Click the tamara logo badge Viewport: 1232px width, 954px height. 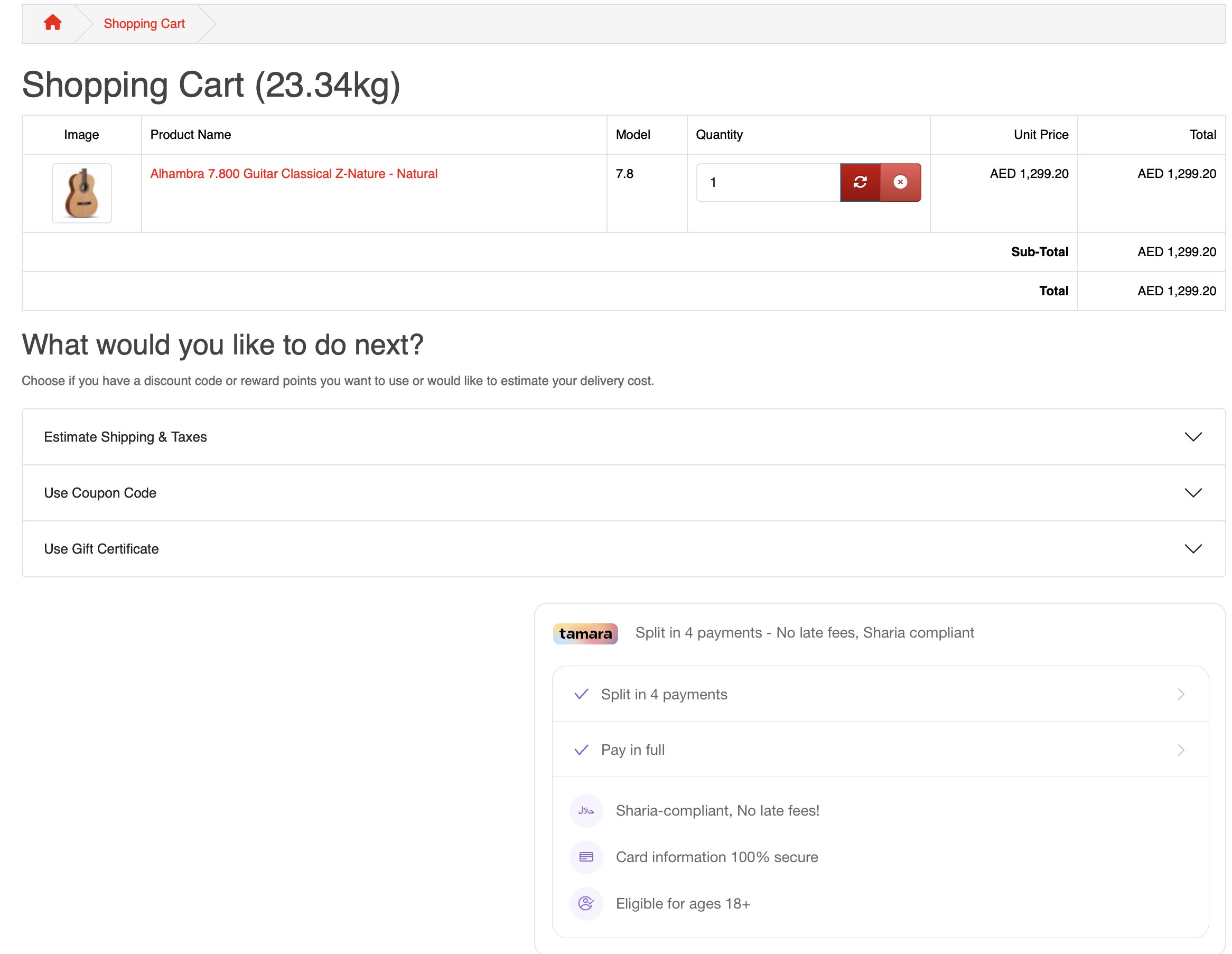[x=585, y=633]
